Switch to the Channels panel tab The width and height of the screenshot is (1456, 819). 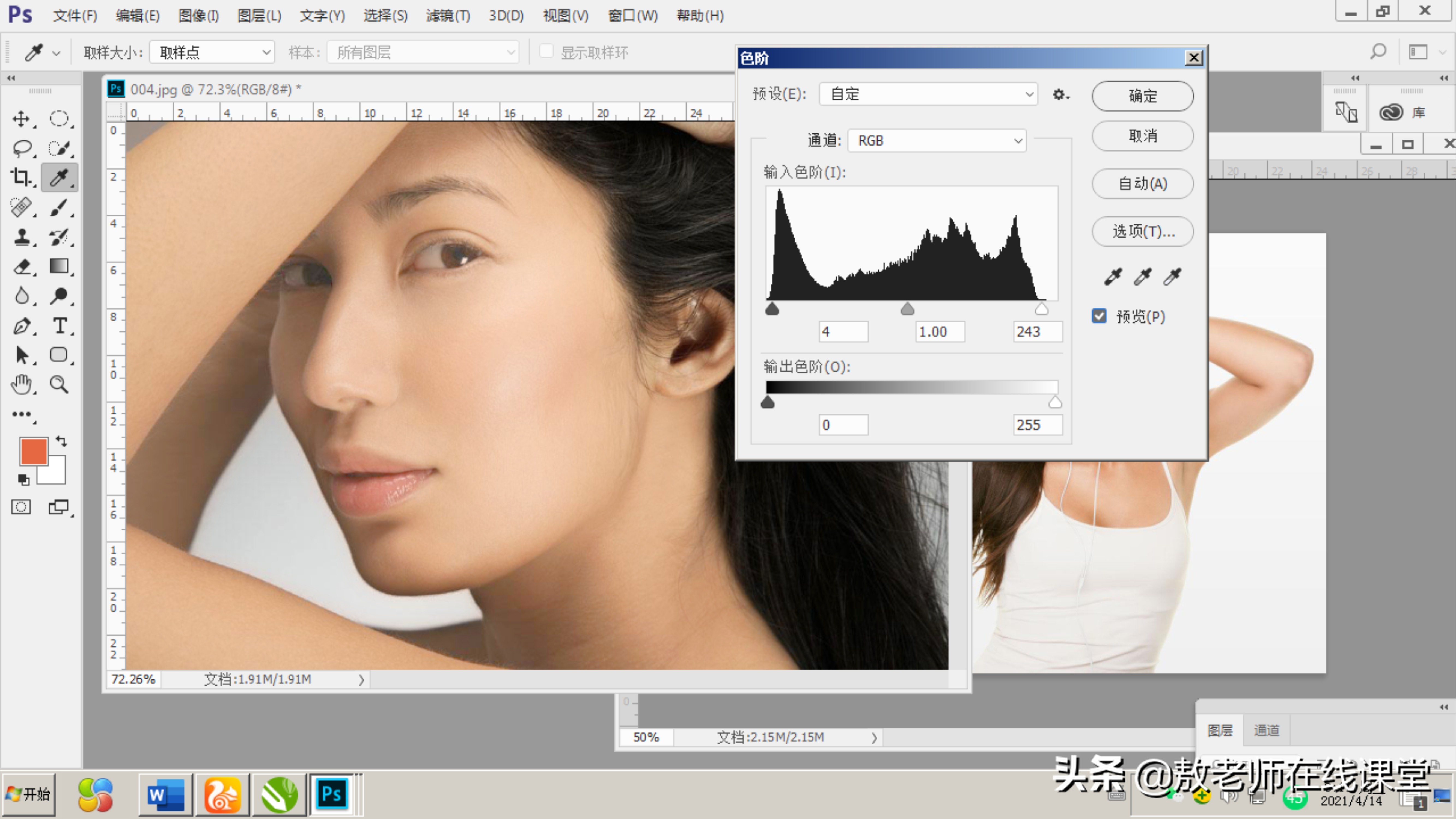coord(1266,730)
